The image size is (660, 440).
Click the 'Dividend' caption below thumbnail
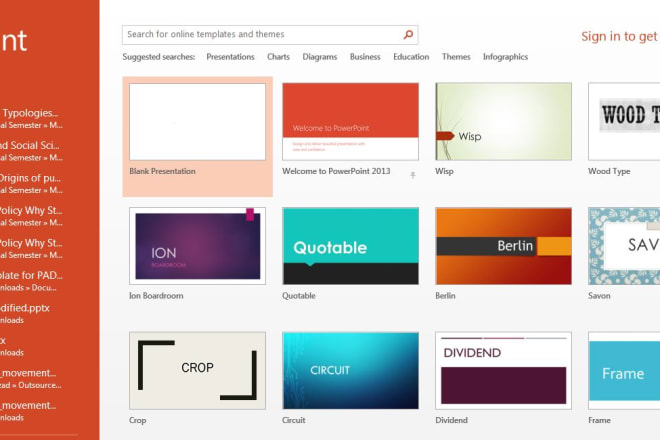click(451, 420)
